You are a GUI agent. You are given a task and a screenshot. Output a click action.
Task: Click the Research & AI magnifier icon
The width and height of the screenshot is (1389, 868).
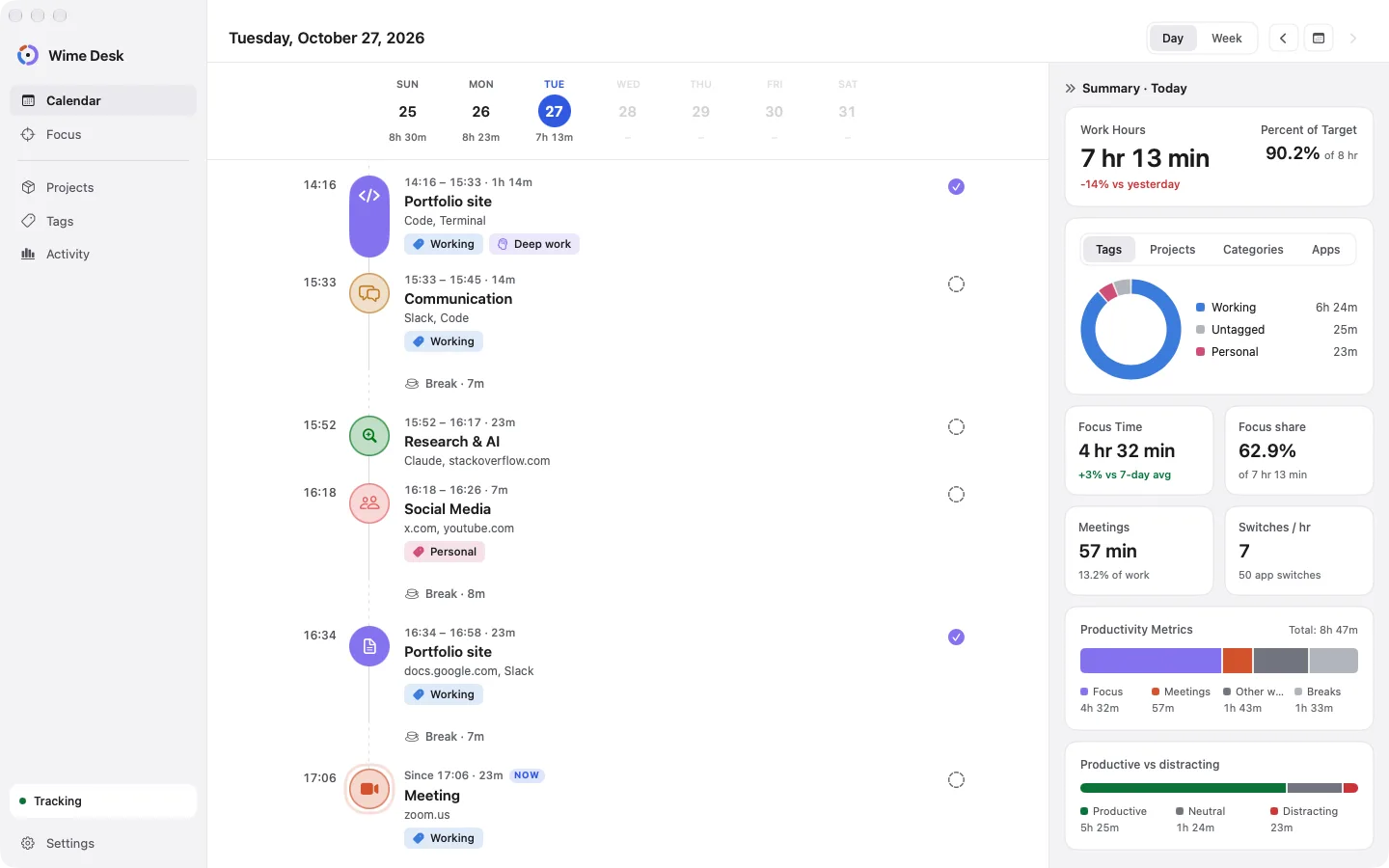[x=369, y=436]
